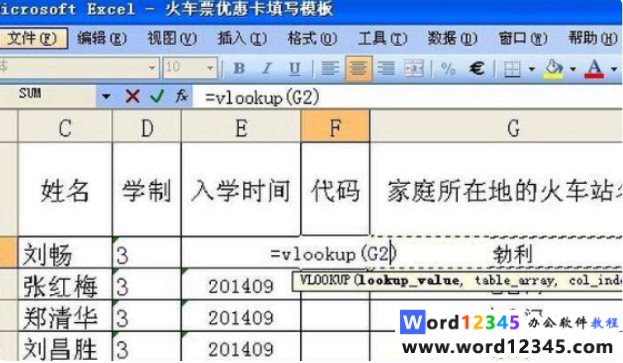This screenshot has height=363, width=623.
Task: Click Merge and Center icon
Action: point(414,69)
